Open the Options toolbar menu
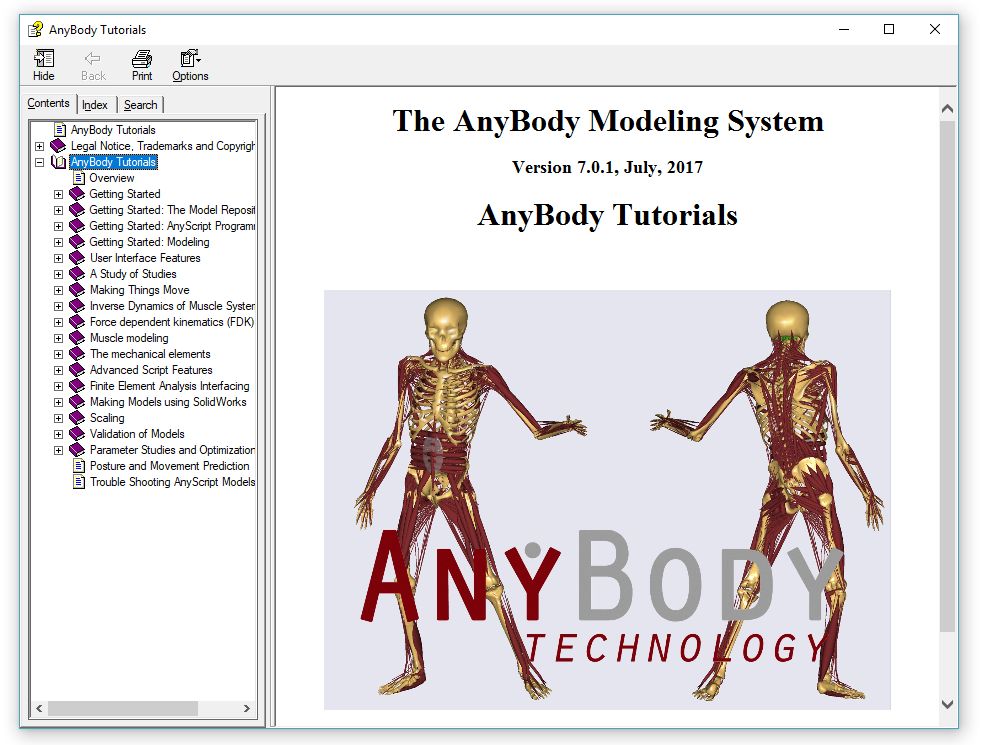 (x=190, y=65)
